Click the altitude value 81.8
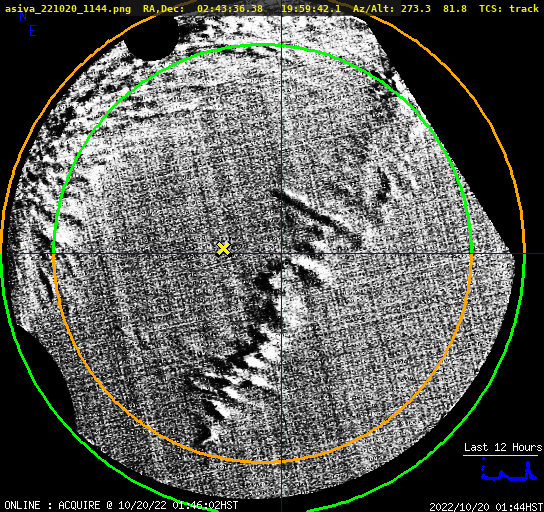 pyautogui.click(x=454, y=8)
